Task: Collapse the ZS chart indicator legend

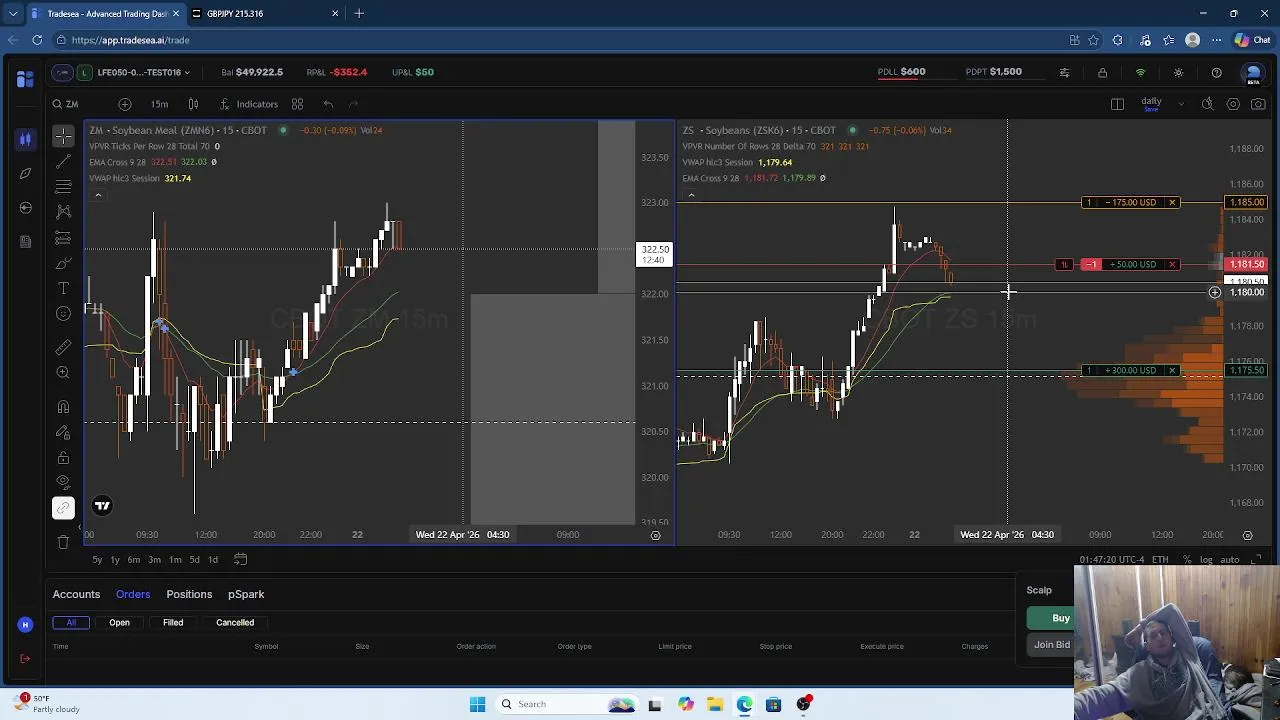Action: 691,195
